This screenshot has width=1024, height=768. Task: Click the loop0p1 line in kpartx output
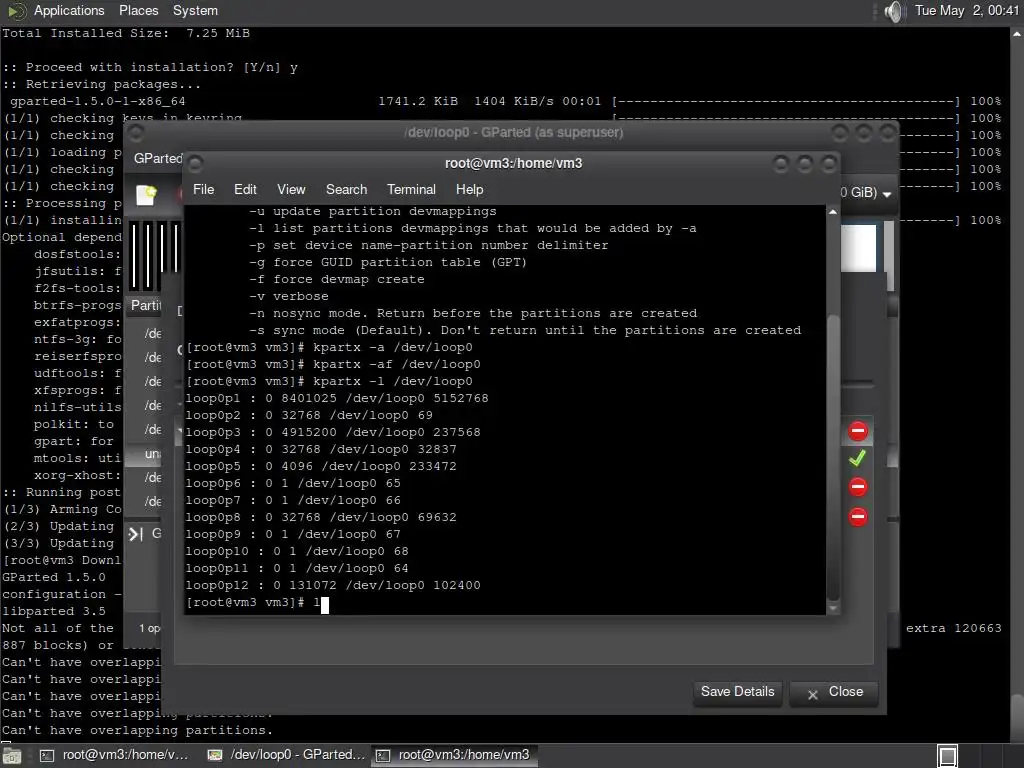[x=337, y=398]
